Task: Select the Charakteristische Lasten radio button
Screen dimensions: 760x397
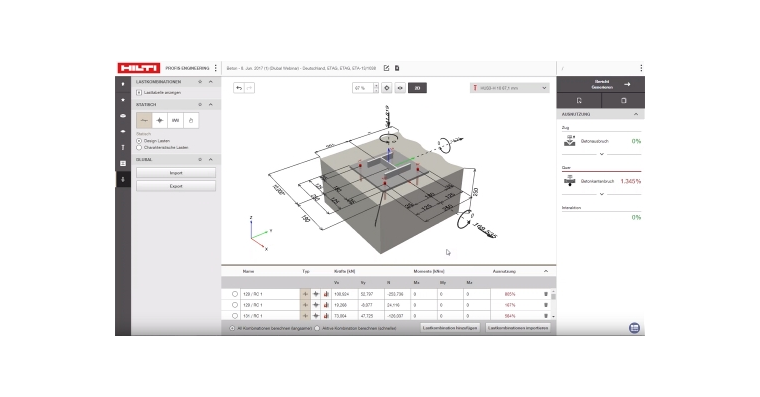Action: click(139, 147)
